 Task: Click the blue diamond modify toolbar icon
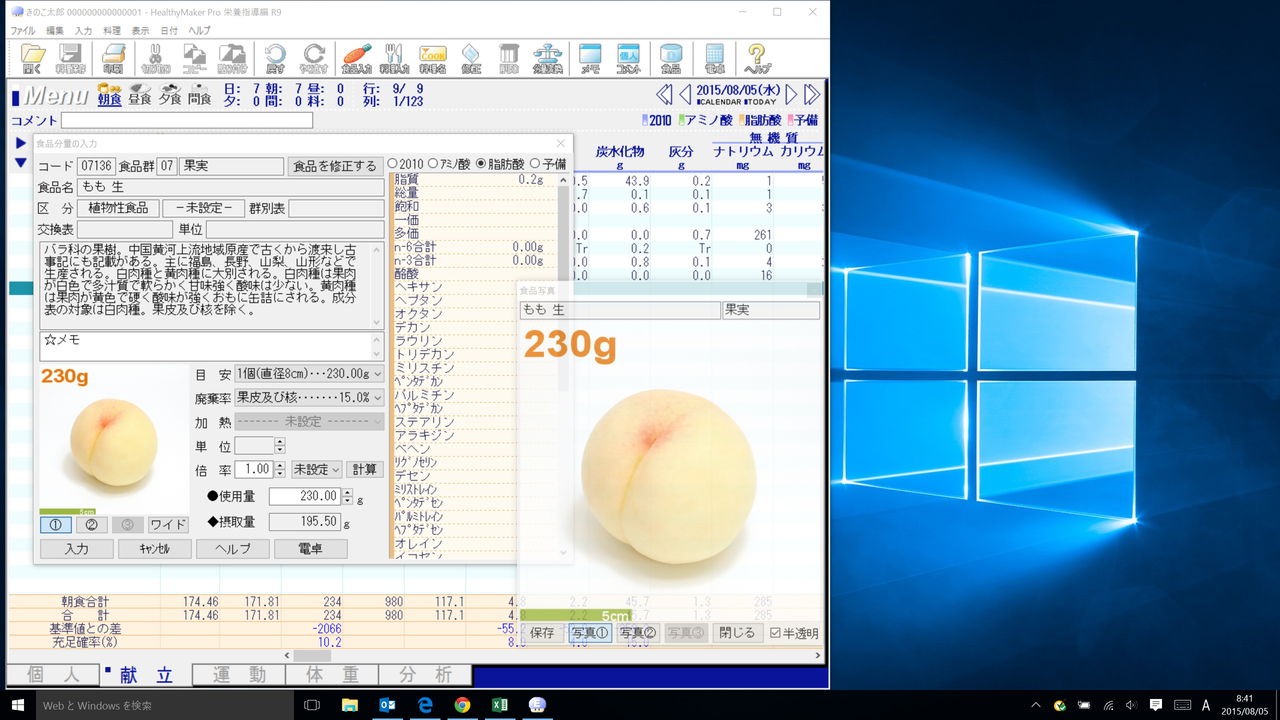coord(471,59)
